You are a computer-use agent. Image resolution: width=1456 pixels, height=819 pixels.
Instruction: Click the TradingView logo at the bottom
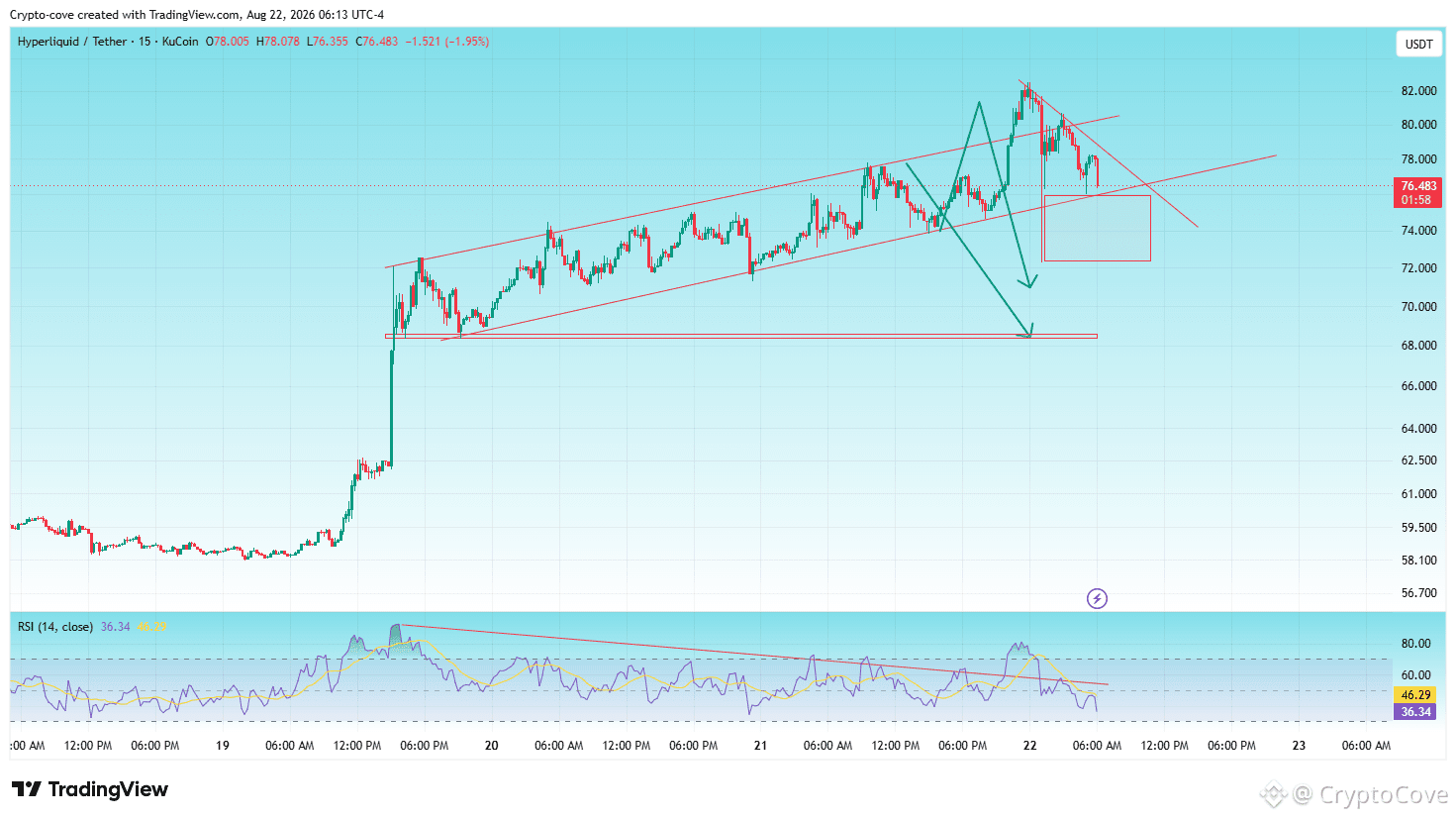point(90,789)
